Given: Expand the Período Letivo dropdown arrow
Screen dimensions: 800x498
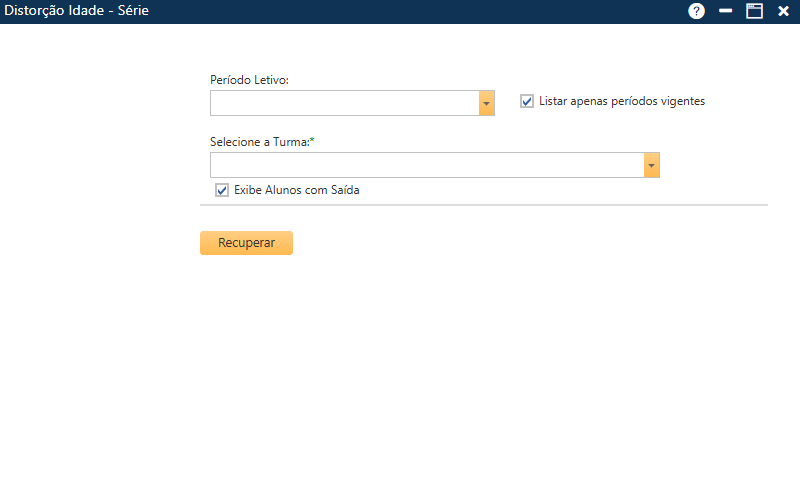Looking at the screenshot, I should (487, 103).
